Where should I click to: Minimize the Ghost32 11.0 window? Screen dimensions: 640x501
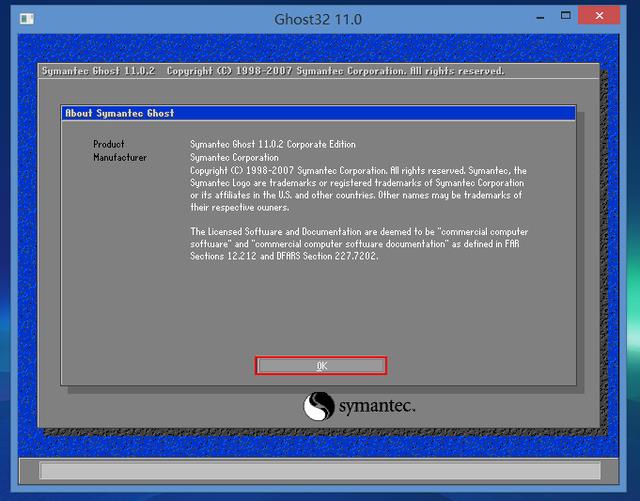[540, 17]
